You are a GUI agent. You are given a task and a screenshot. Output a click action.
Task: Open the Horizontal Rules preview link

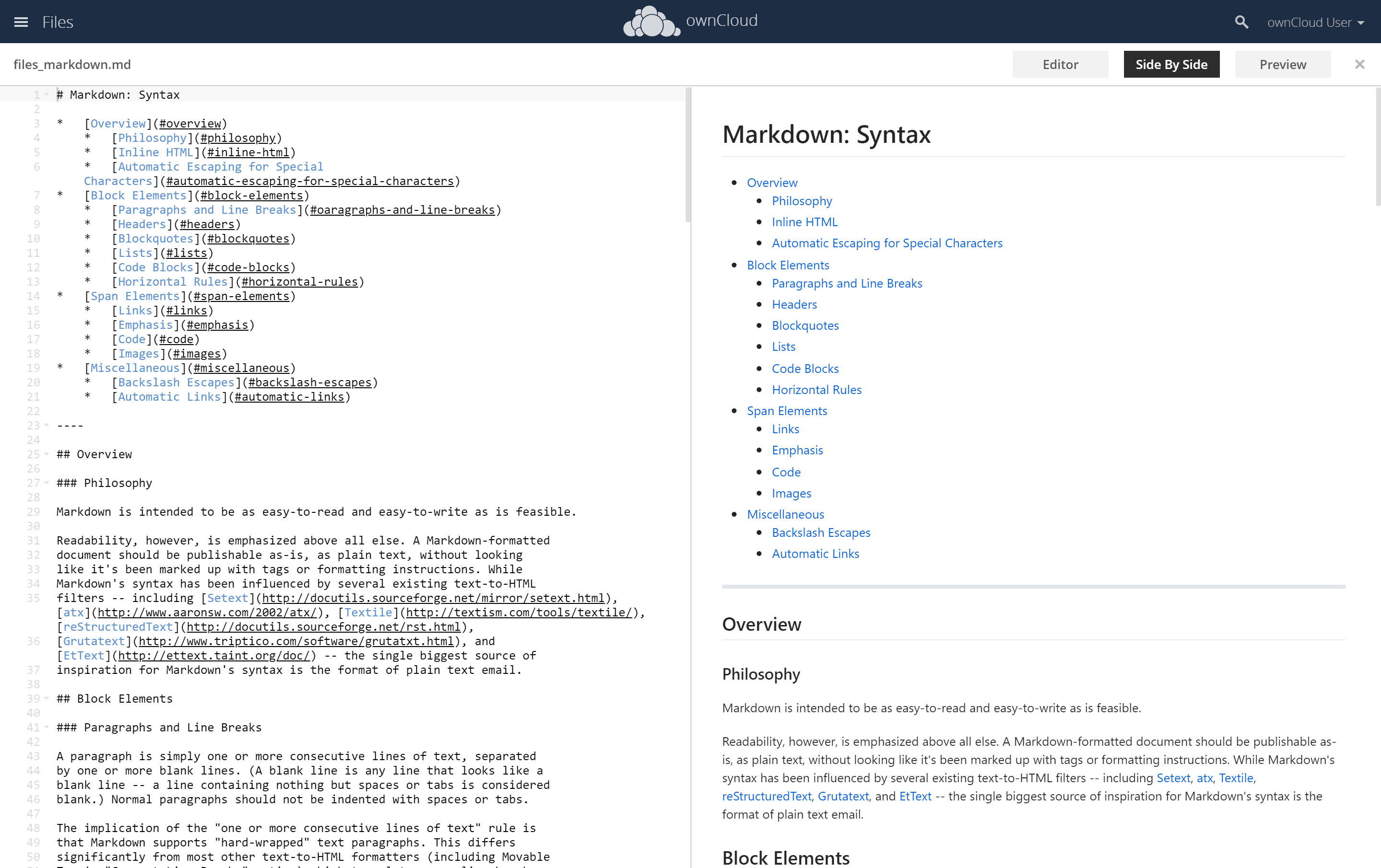(x=816, y=390)
